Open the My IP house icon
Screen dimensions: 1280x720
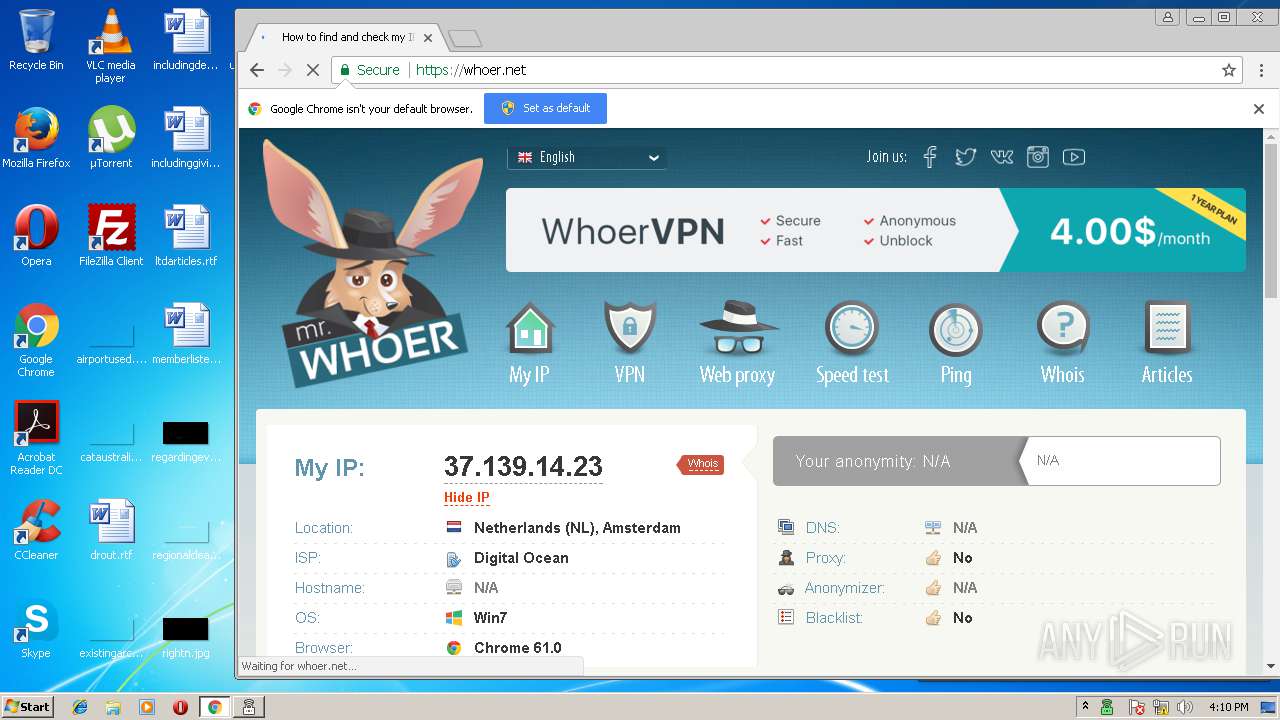point(530,330)
